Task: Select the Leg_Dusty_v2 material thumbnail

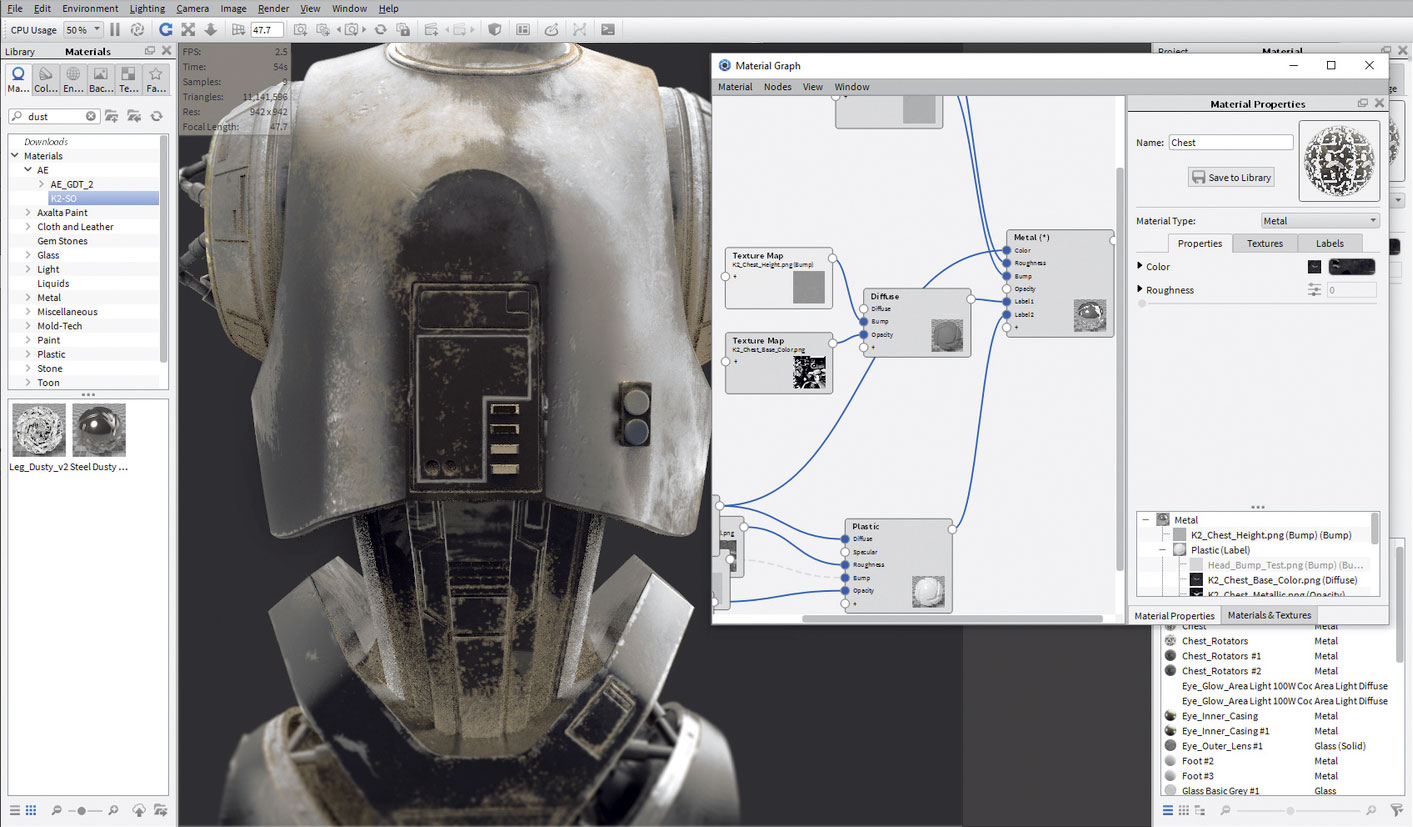Action: click(39, 430)
